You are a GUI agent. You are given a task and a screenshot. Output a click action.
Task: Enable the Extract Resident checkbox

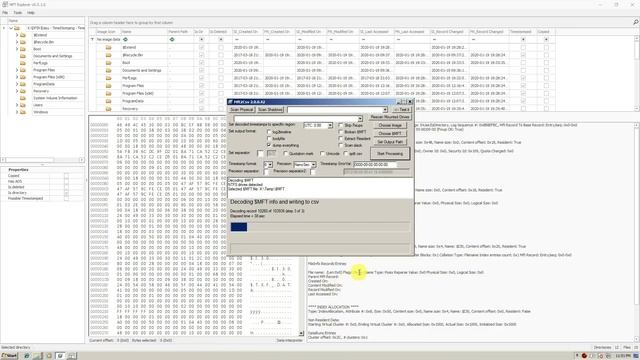341,138
